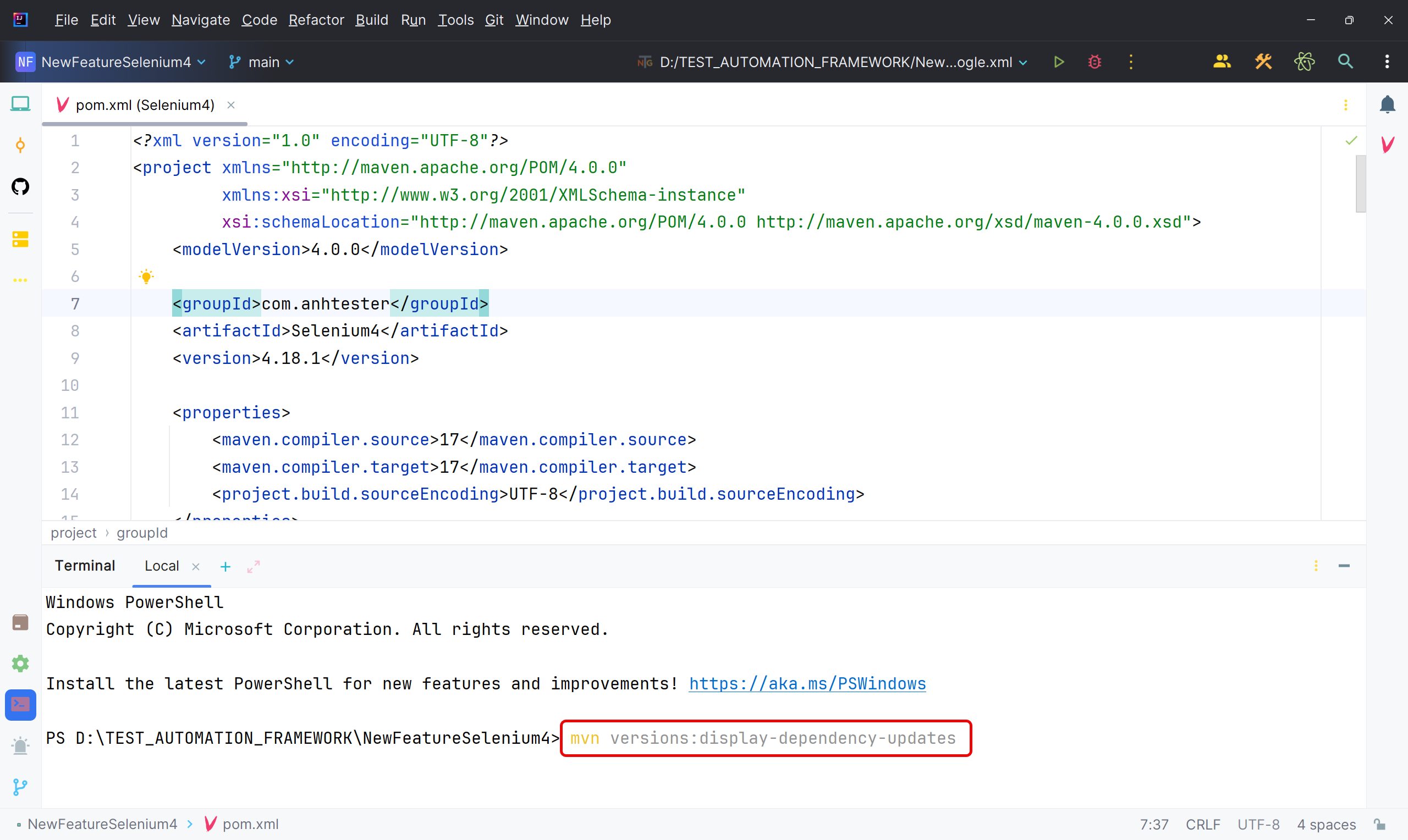This screenshot has height=840, width=1408.
Task: Add a new terminal tab
Action: (226, 566)
